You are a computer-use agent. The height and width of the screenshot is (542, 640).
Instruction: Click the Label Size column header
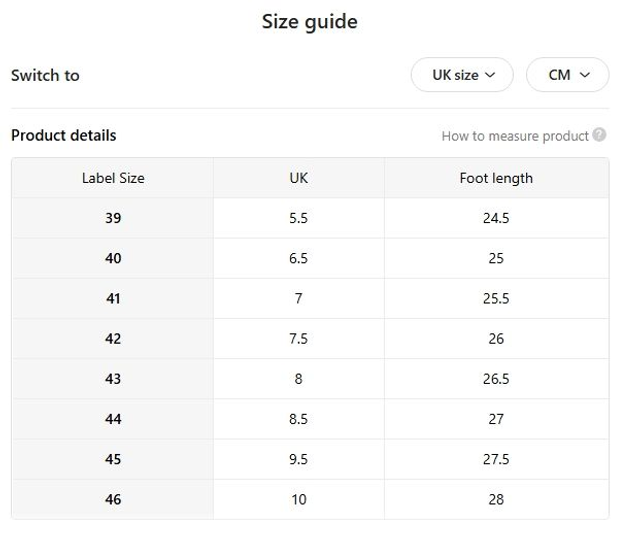[x=113, y=178]
